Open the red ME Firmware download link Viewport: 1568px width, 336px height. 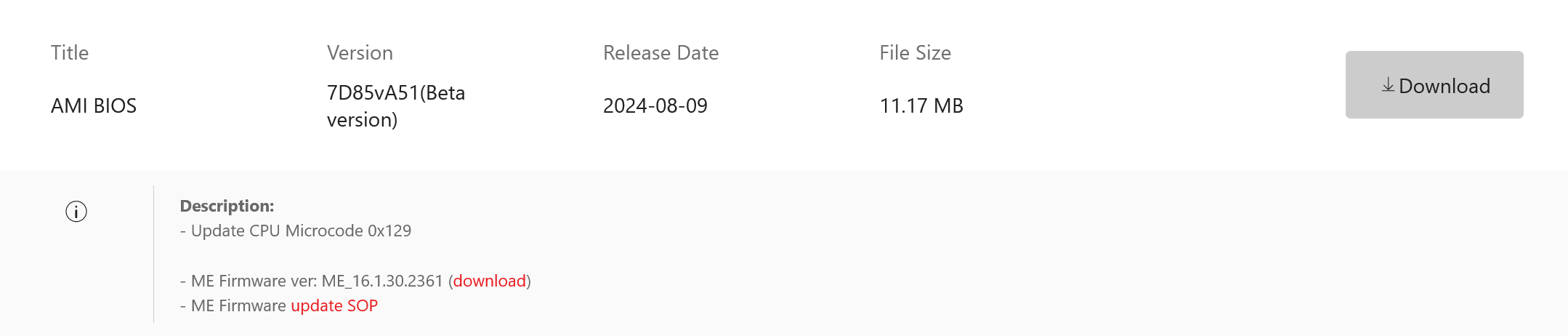click(489, 281)
